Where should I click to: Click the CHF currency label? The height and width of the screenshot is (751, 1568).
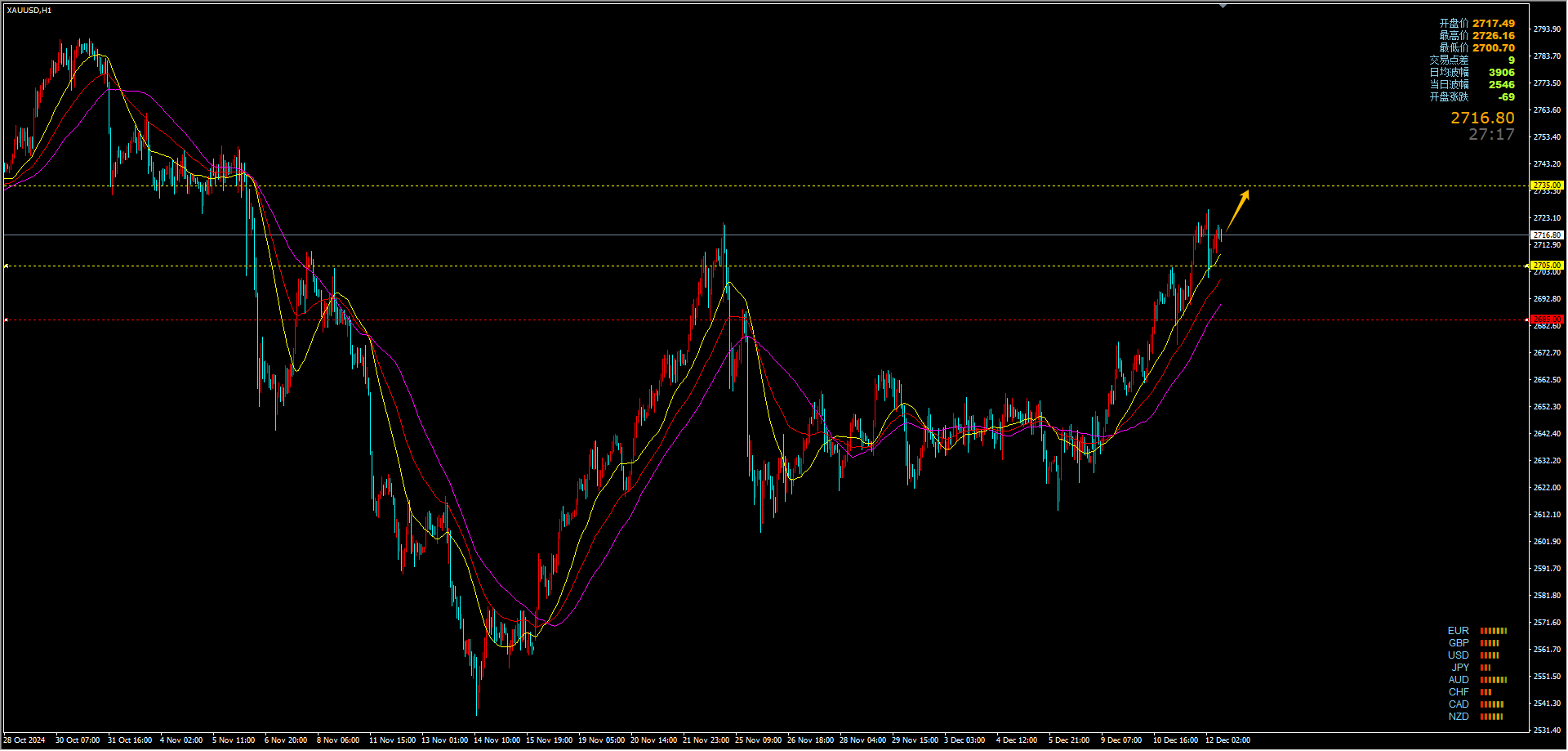(1458, 692)
